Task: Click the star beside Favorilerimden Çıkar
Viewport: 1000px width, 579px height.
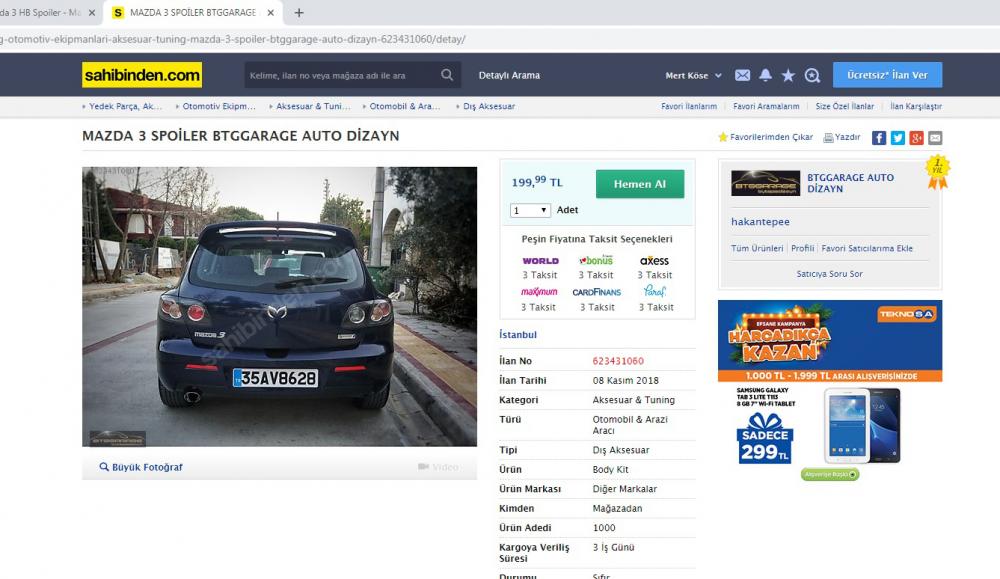Action: tap(723, 136)
